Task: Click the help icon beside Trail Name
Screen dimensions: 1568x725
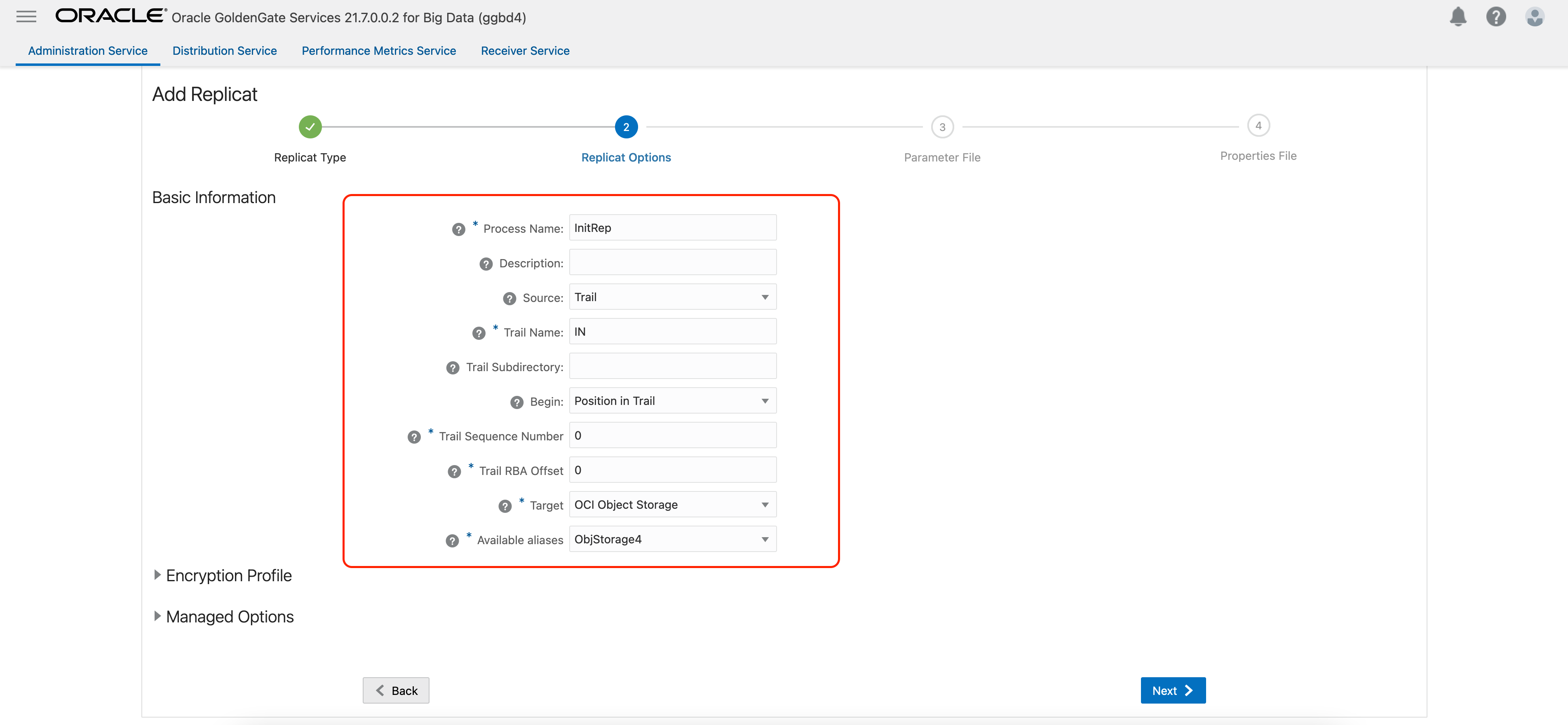Action: [x=479, y=333]
